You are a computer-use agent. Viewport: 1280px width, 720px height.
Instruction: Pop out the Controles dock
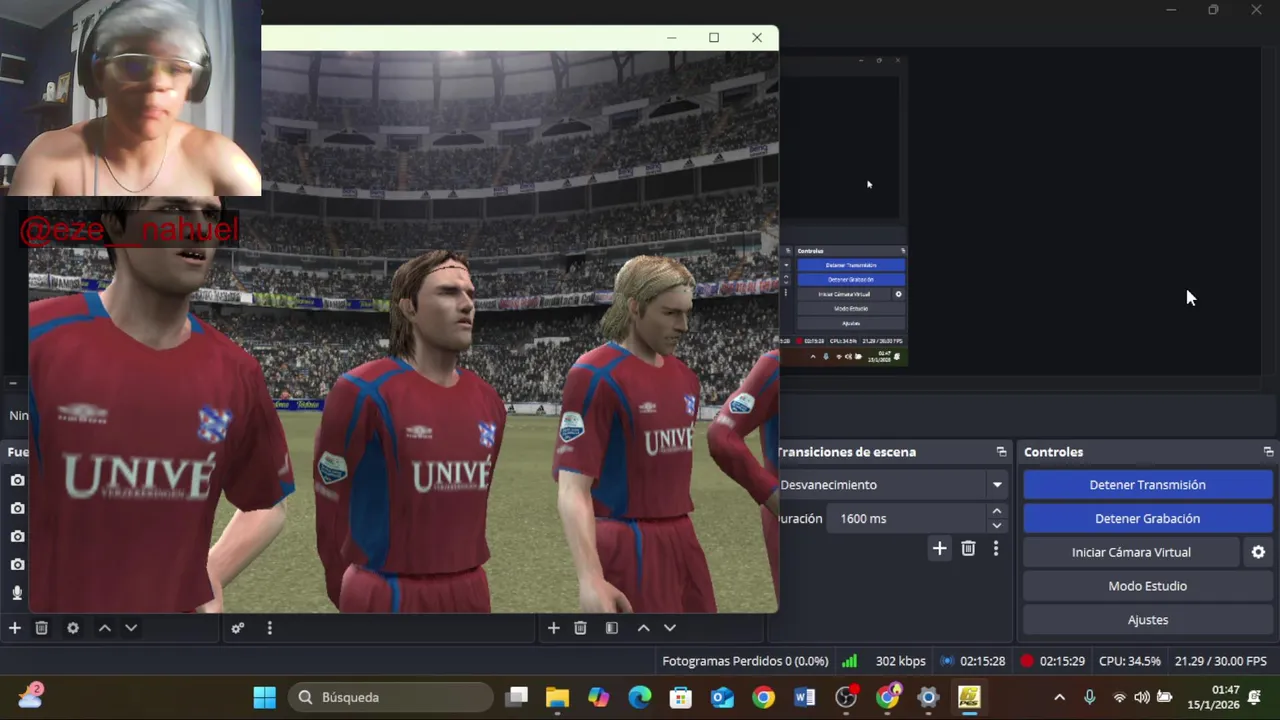[x=1268, y=452]
